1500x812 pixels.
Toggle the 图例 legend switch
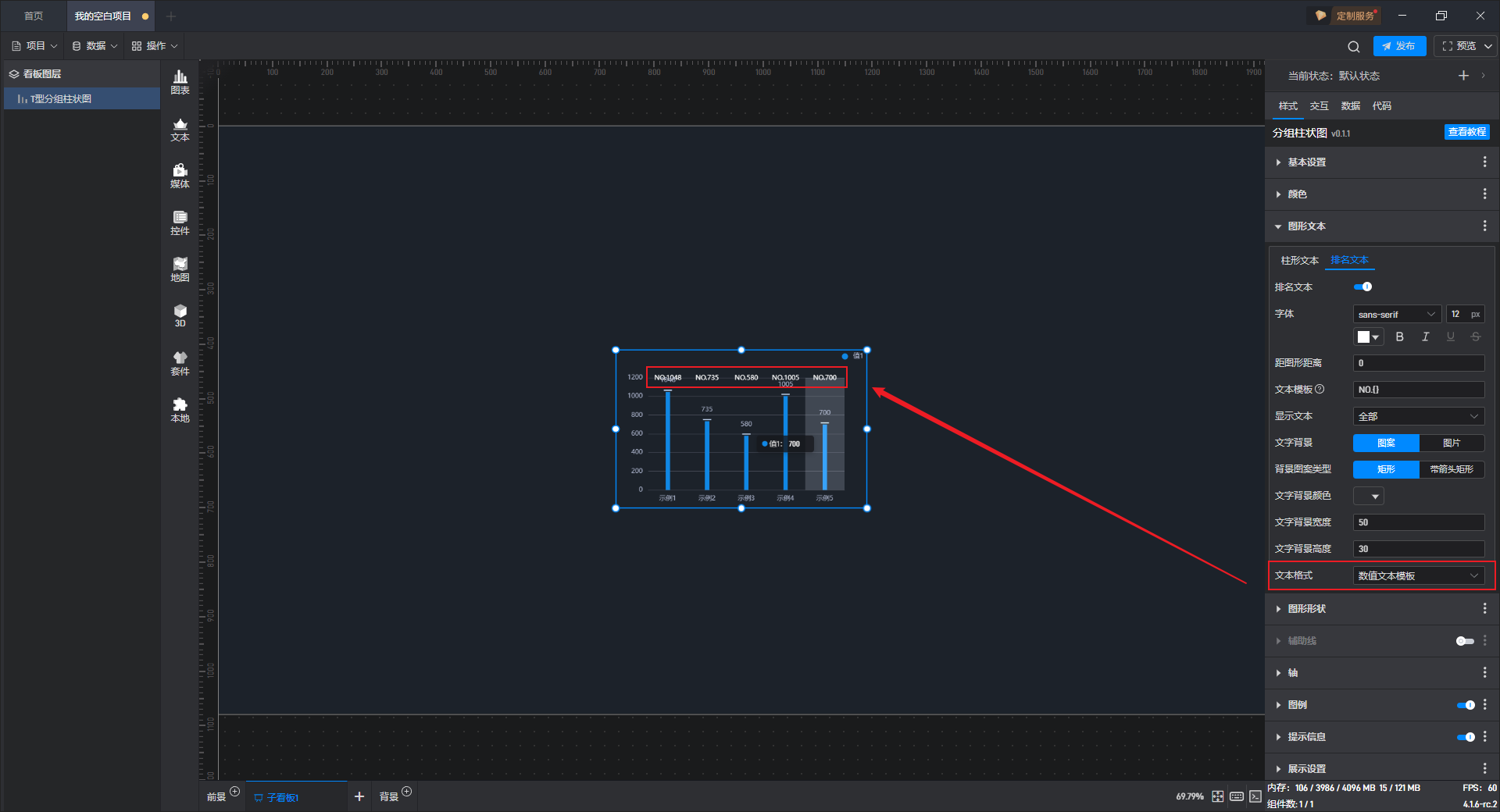tap(1466, 705)
